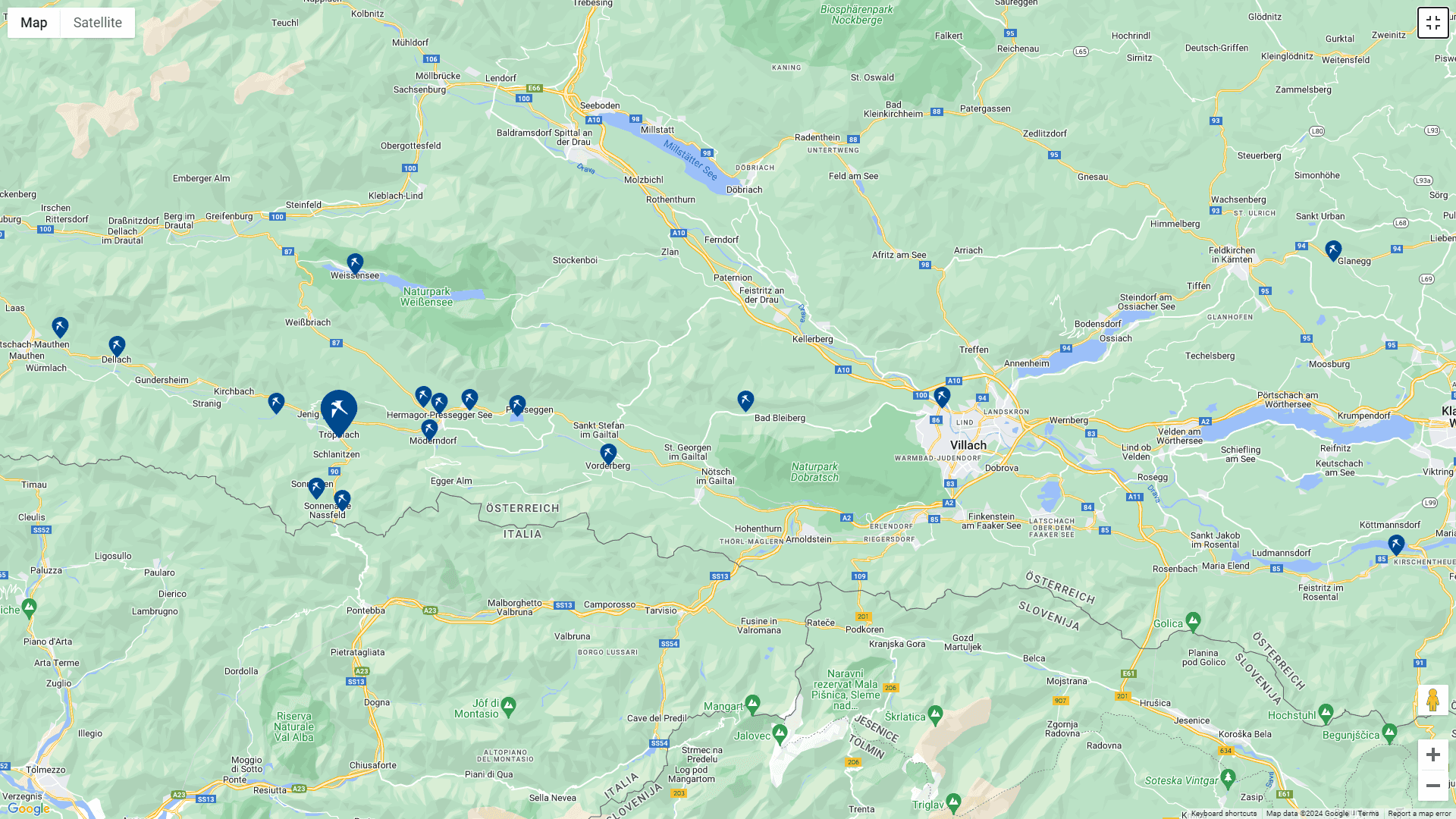Pick the Street View pegman
This screenshot has height=819, width=1456.
pyautogui.click(x=1432, y=700)
